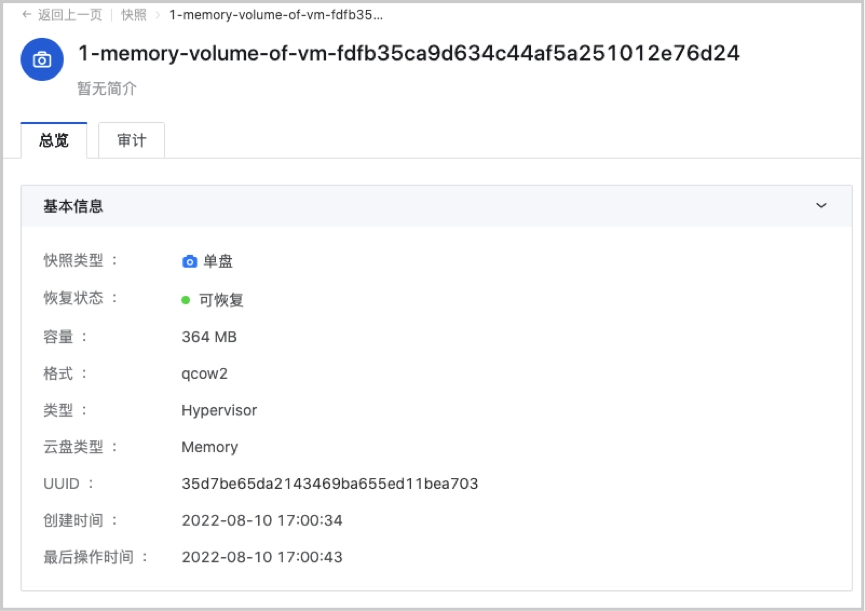Go back via 返回上一页 link

point(70,15)
